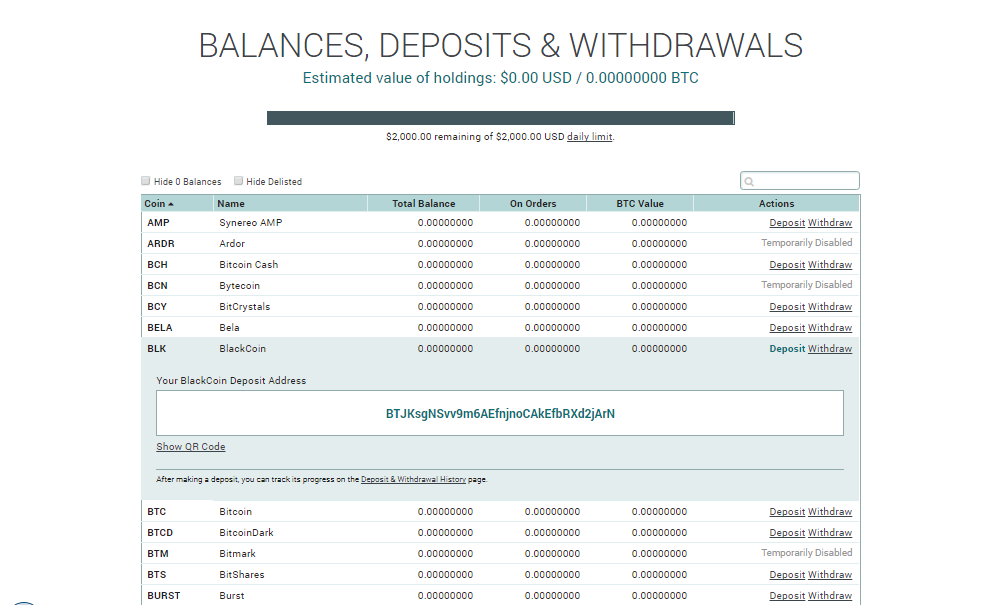This screenshot has height=605, width=991.
Task: Click Deposit for BitCrystals
Action: [787, 307]
